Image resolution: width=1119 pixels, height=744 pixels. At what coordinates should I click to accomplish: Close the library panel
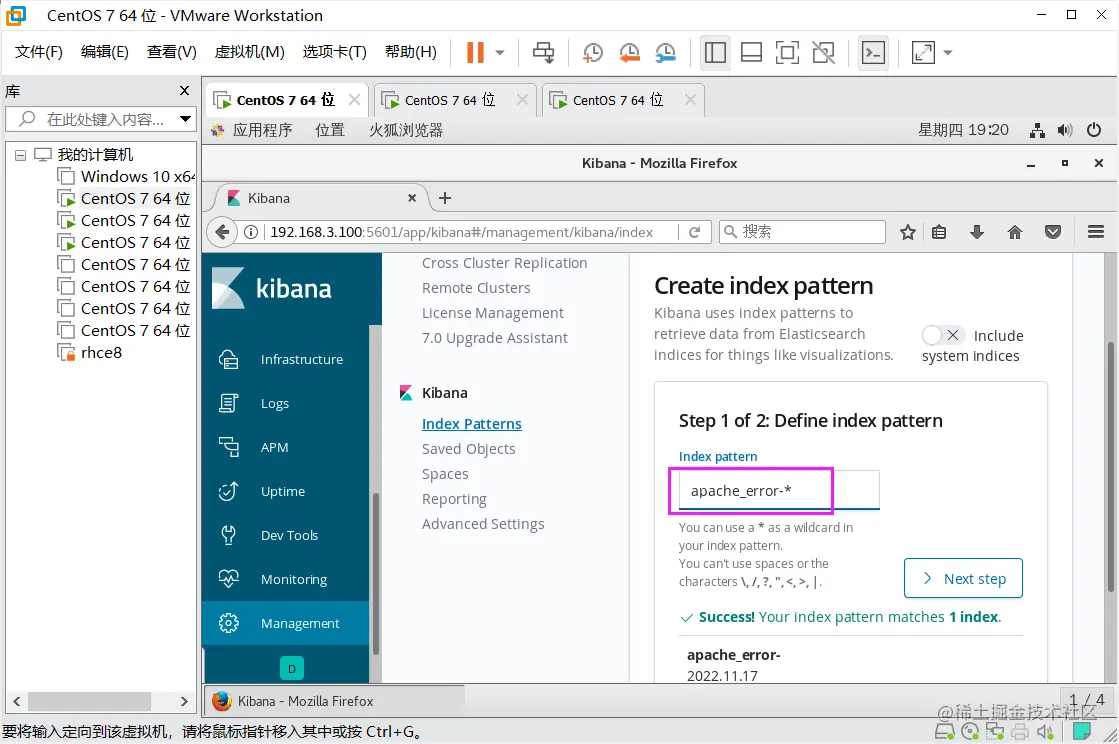pos(184,91)
